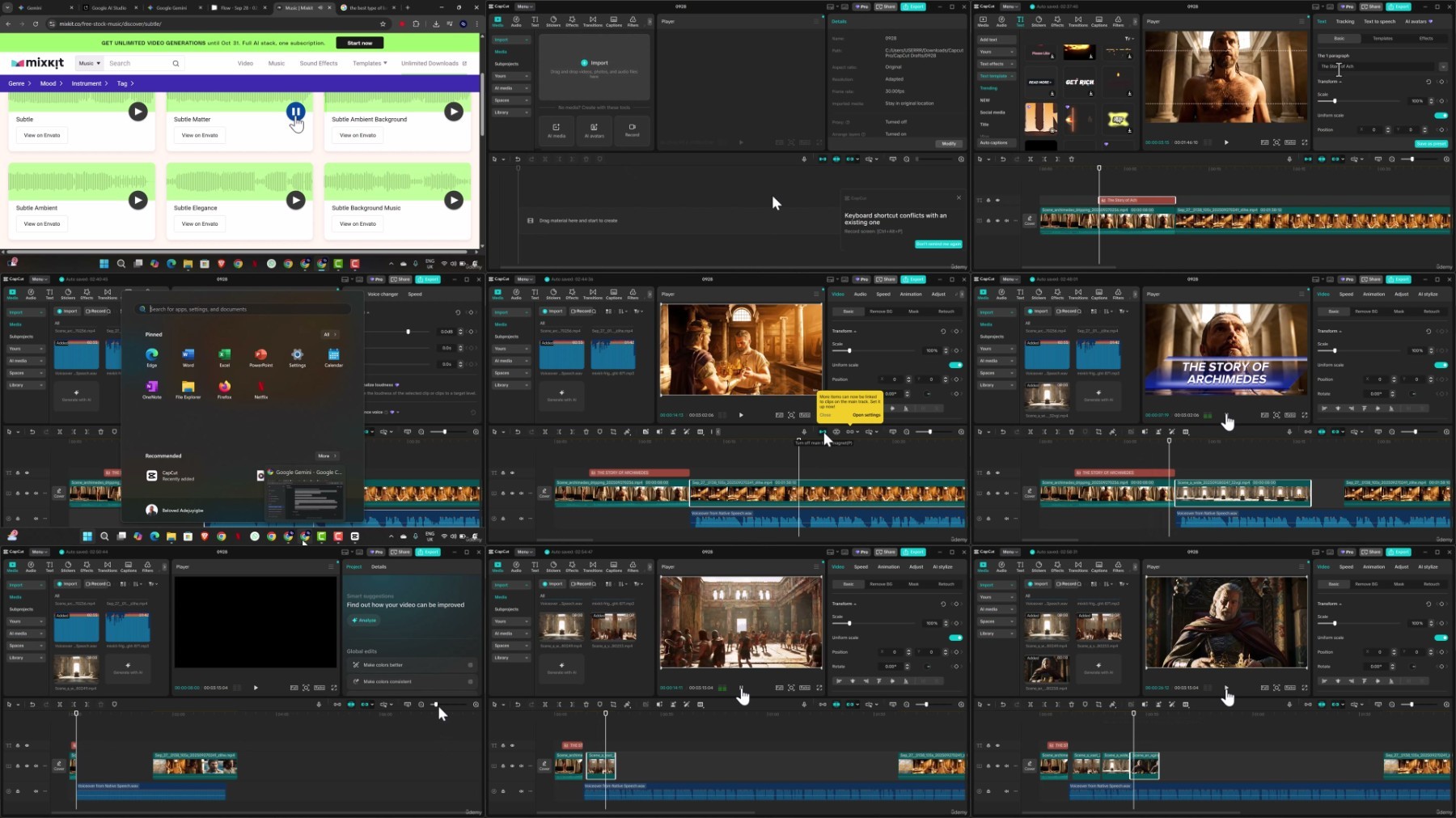Screen dimensions: 1456x818
Task: Open the Music dropdown beside Mixkit search
Action: 89,63
